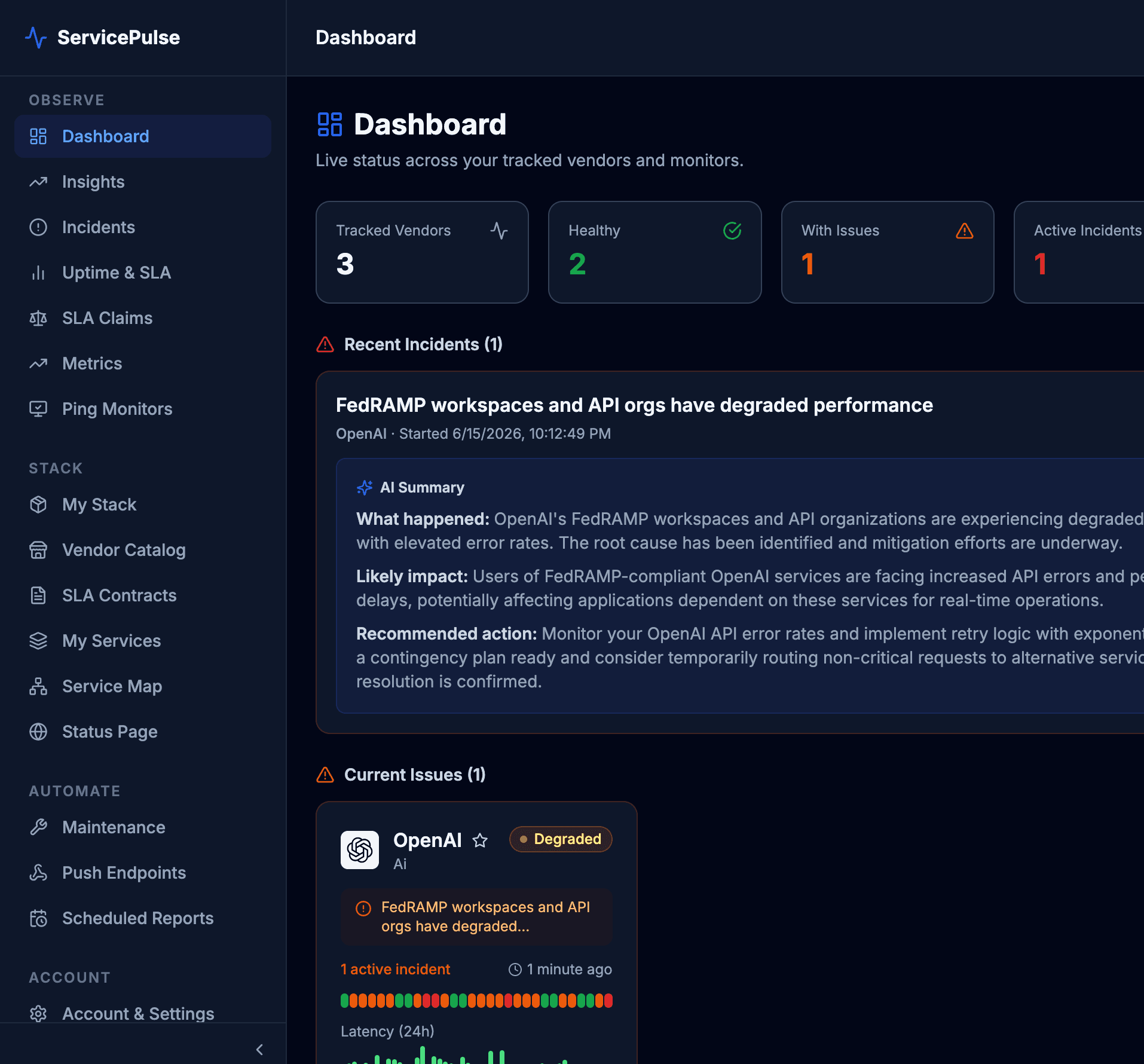Image resolution: width=1144 pixels, height=1064 pixels.
Task: Toggle the favorite star next to OpenAI
Action: pyautogui.click(x=480, y=840)
